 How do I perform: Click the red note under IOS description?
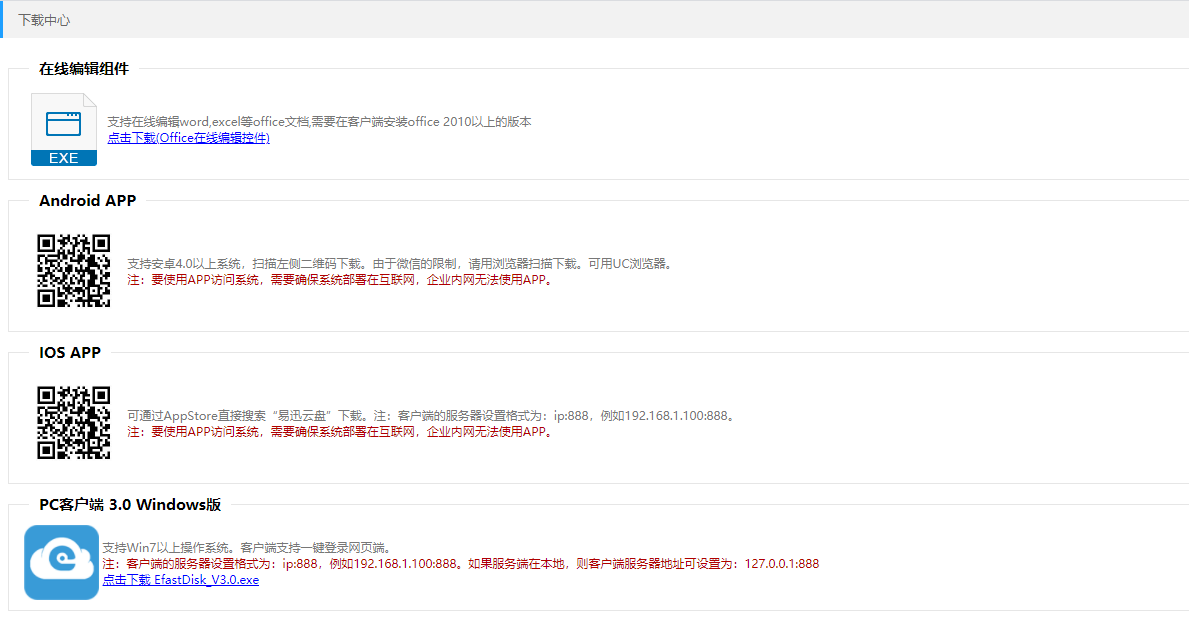pyautogui.click(x=342, y=431)
